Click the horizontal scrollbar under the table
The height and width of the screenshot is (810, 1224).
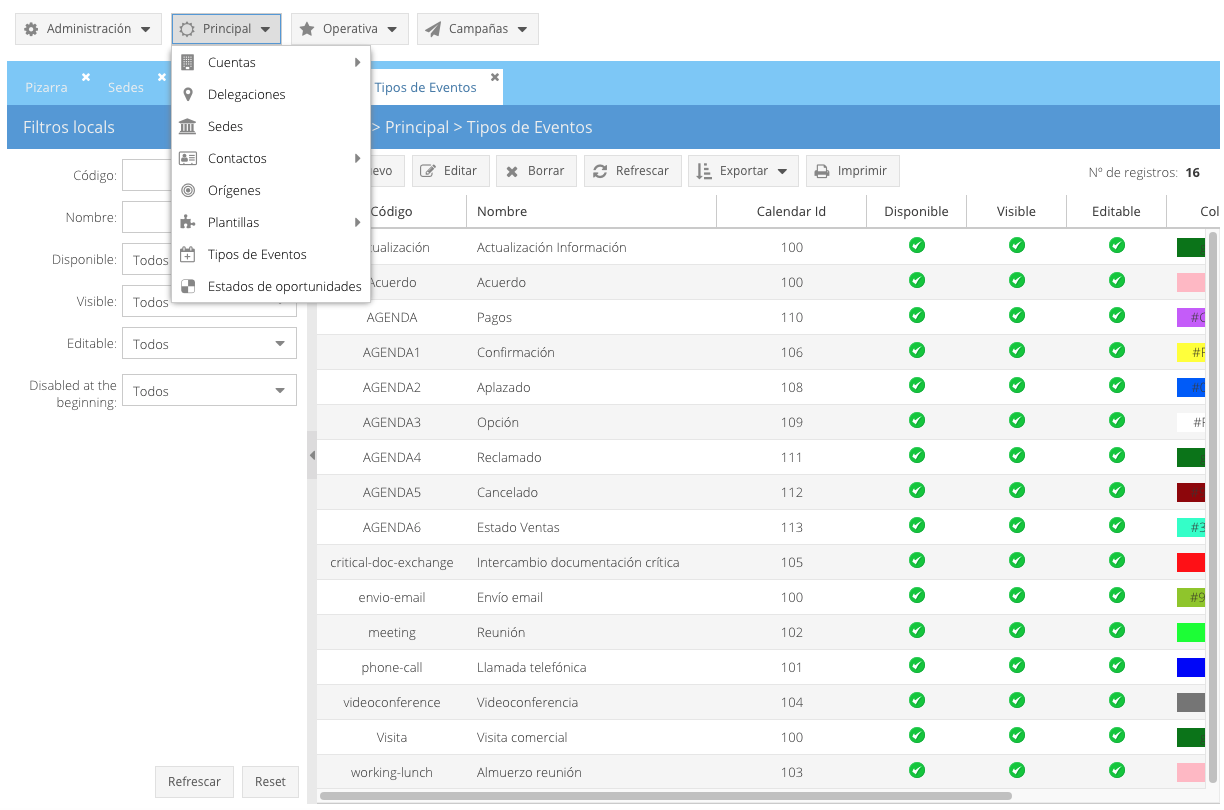(x=665, y=796)
